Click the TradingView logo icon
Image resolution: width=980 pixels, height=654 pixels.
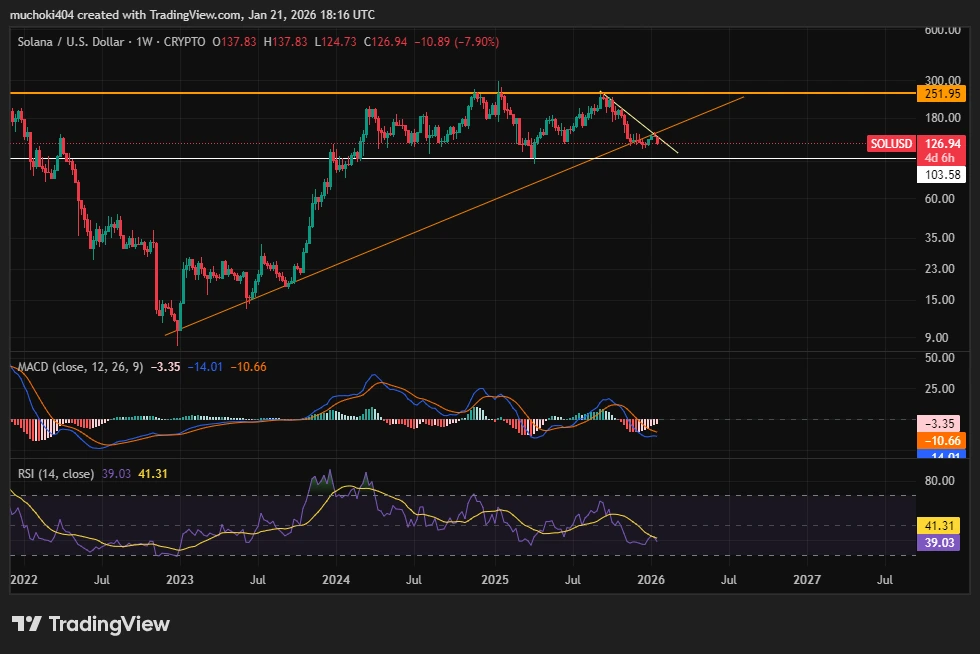click(26, 624)
